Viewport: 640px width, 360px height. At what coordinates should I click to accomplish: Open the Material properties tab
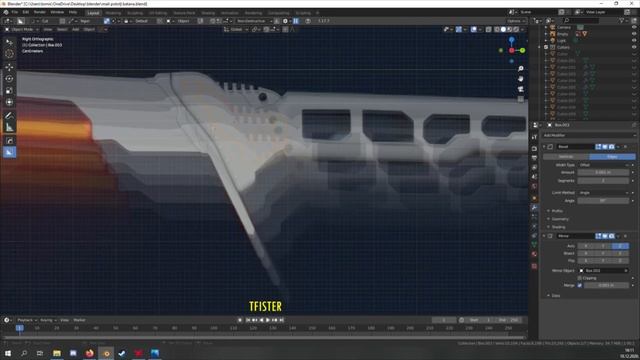[534, 254]
